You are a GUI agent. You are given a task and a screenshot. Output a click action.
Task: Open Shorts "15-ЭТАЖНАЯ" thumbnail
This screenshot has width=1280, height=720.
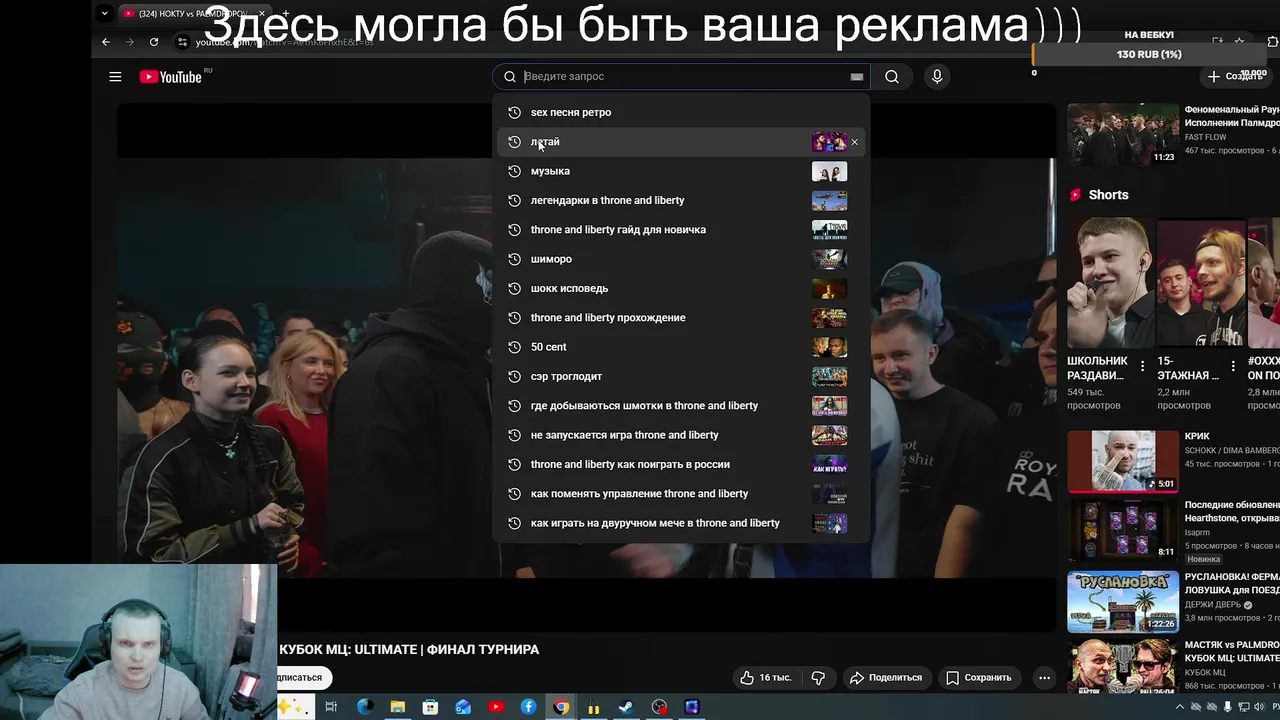tap(1199, 283)
